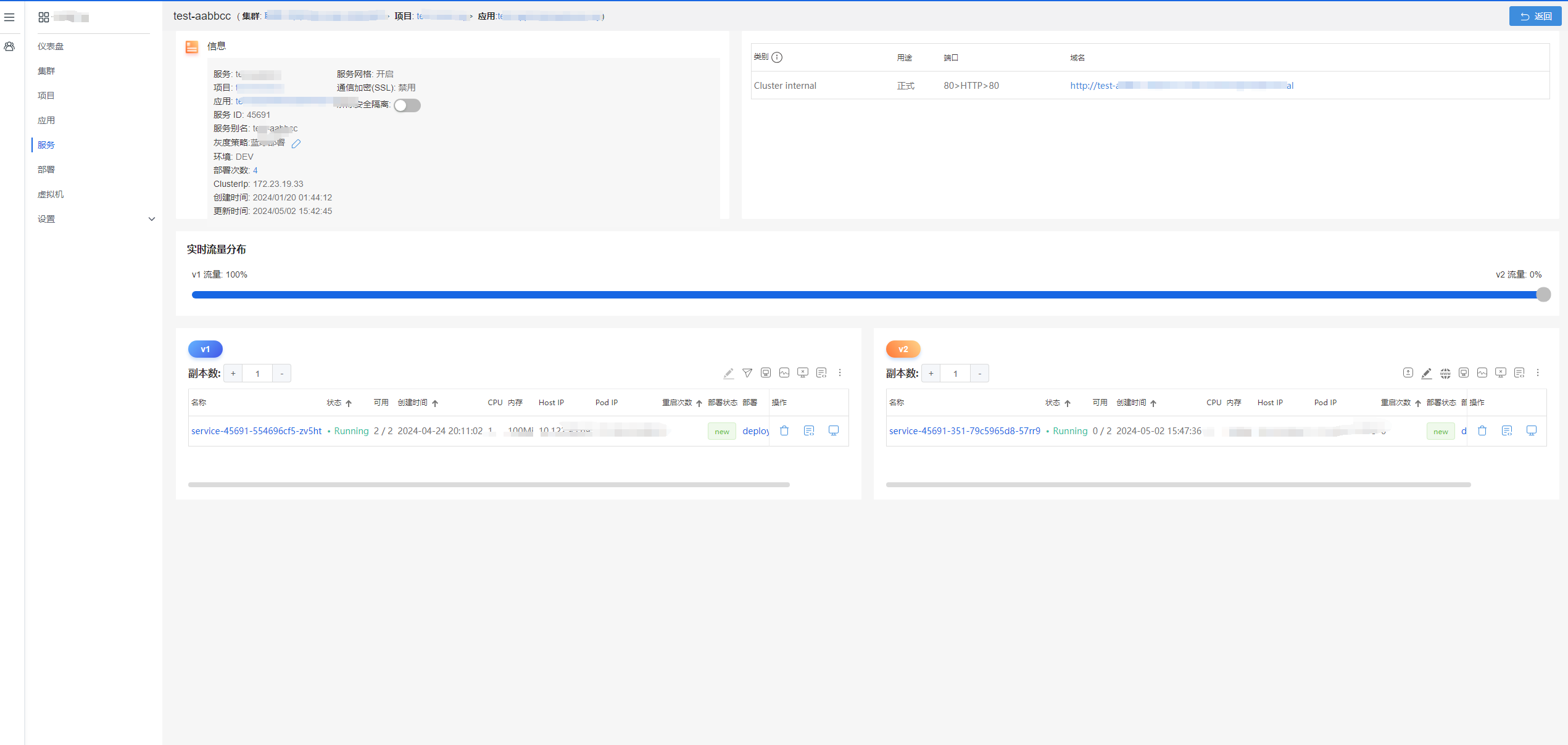
Task: Click the edit pencil icon in v1 toolbar
Action: (x=728, y=373)
